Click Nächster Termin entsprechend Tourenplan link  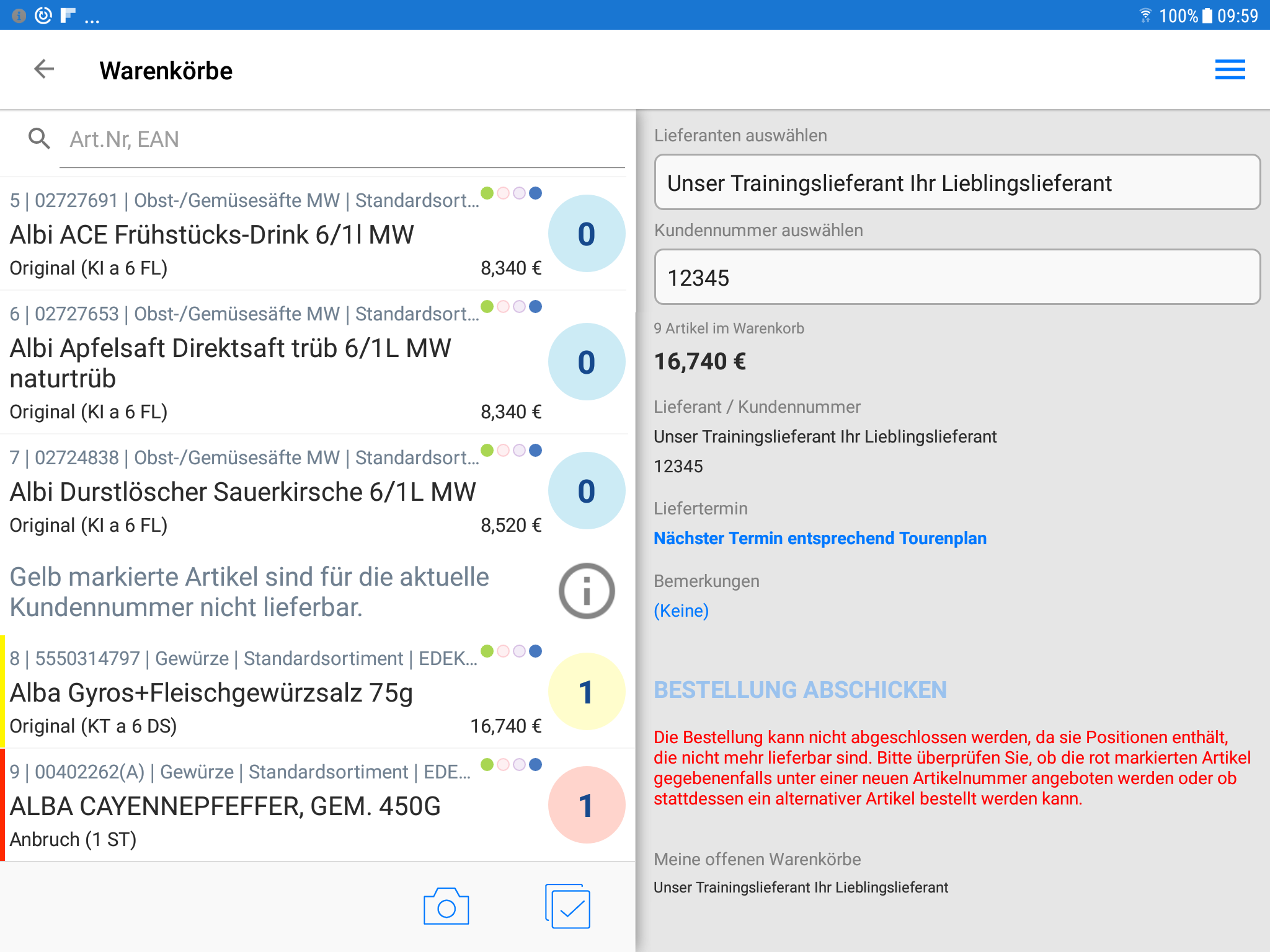(820, 538)
